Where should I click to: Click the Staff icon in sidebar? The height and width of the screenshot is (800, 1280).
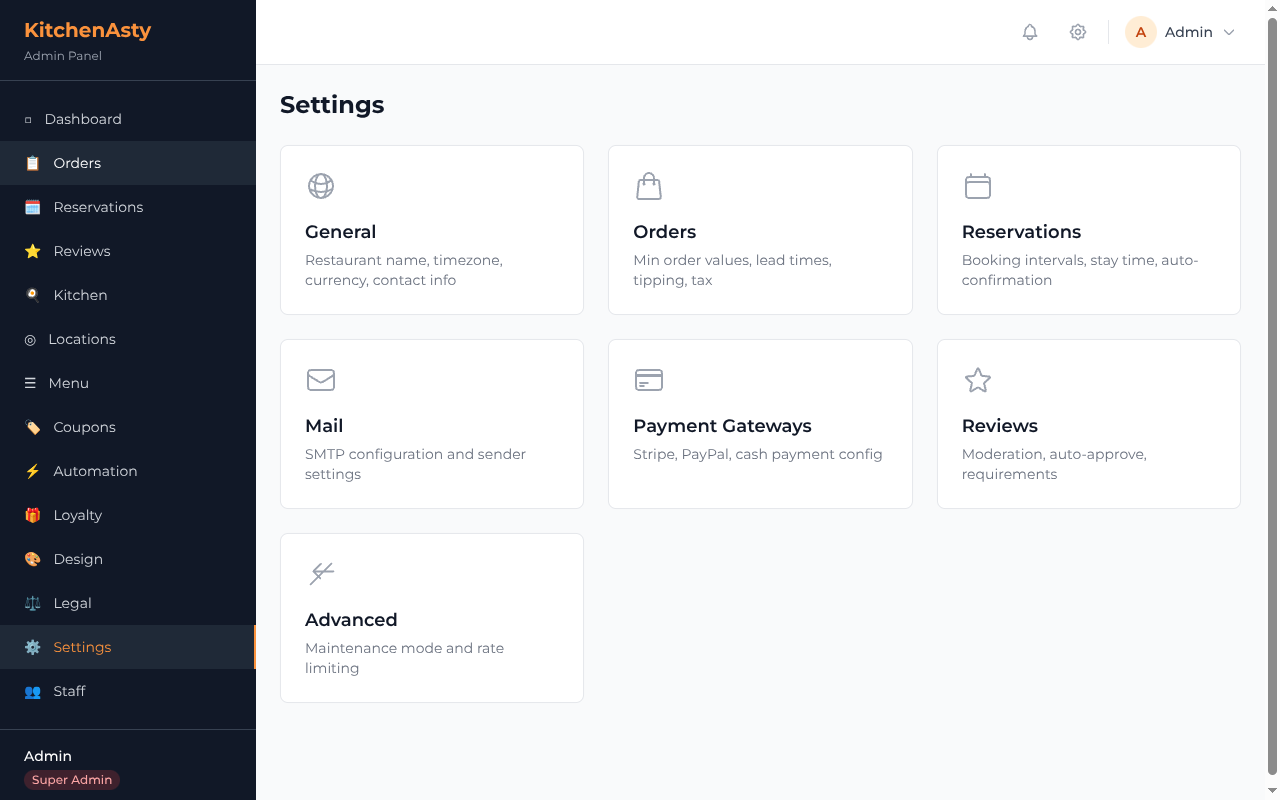click(32, 691)
